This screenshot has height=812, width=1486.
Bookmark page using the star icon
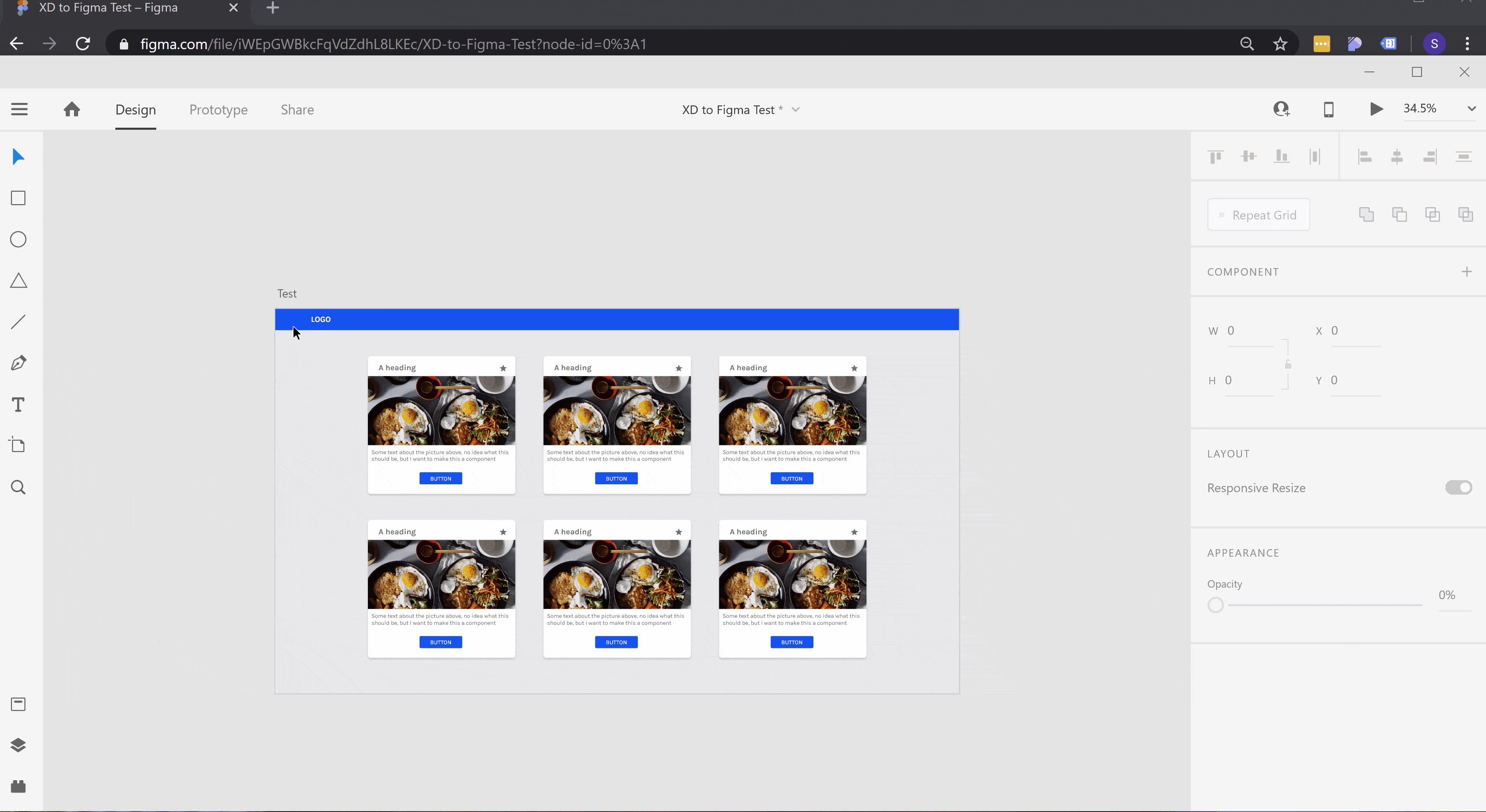(1280, 44)
